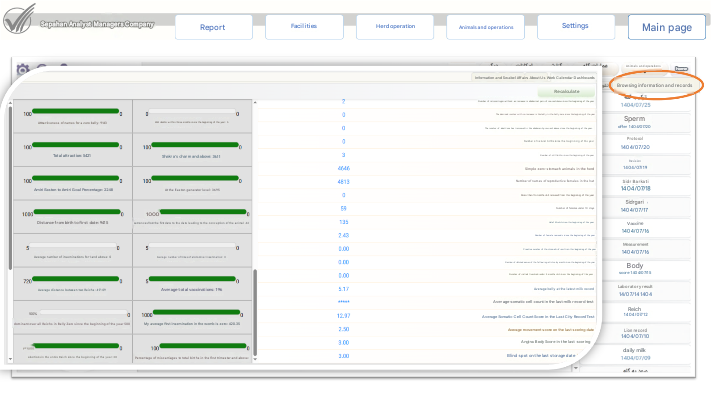Image resolution: width=715 pixels, height=402 pixels.
Task: Open the Facilities menu
Action: click(304, 26)
